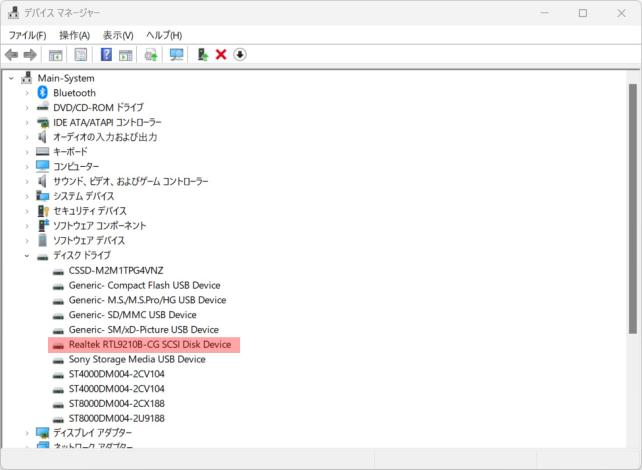642x470 pixels.
Task: Click the セキュリティ デバイス key icon
Action: click(43, 211)
